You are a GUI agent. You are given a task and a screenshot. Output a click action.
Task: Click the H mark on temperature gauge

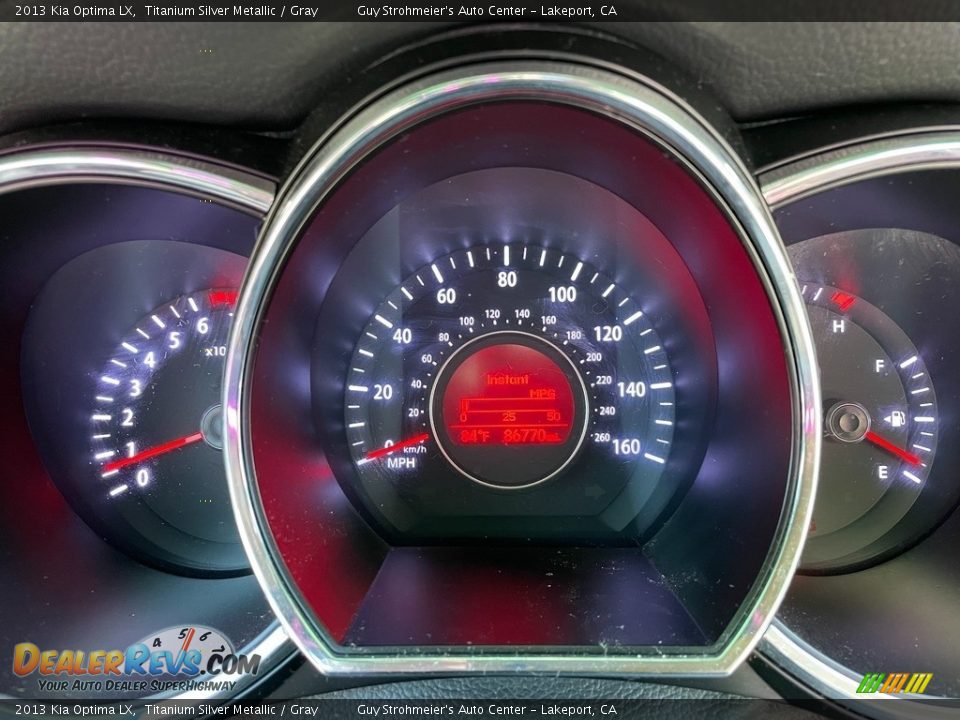click(838, 326)
